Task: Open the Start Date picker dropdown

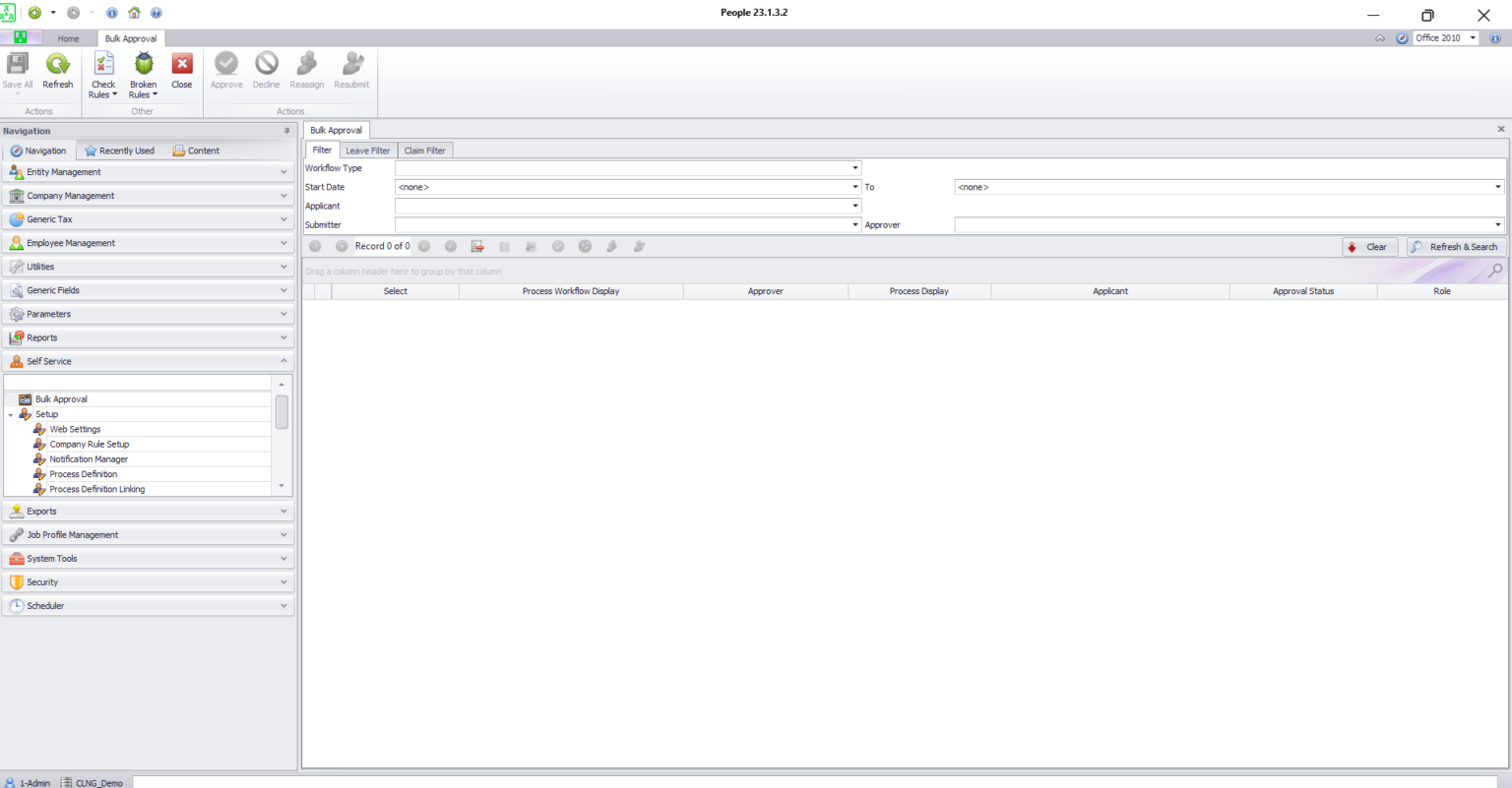Action: pos(852,186)
